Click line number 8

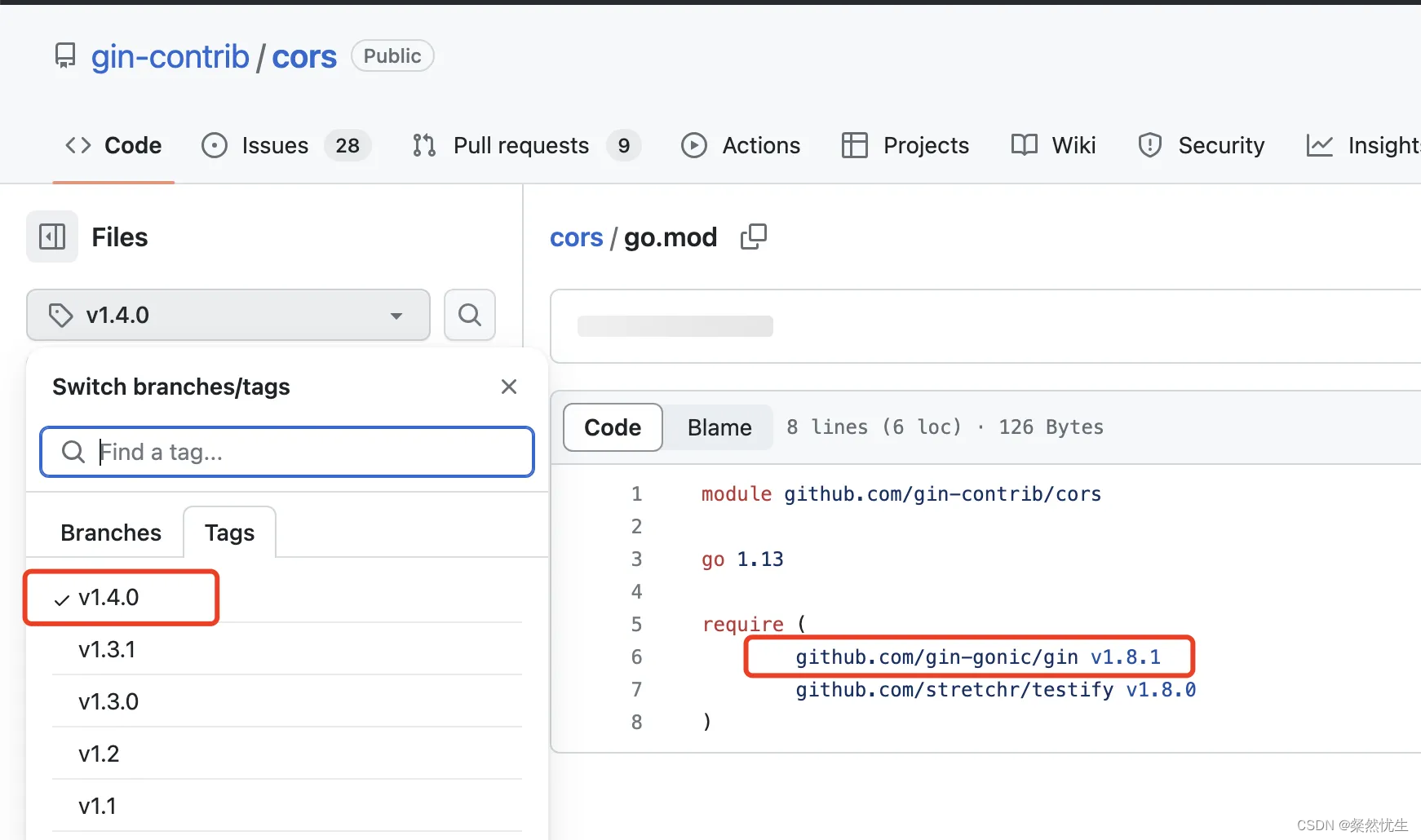(x=636, y=723)
